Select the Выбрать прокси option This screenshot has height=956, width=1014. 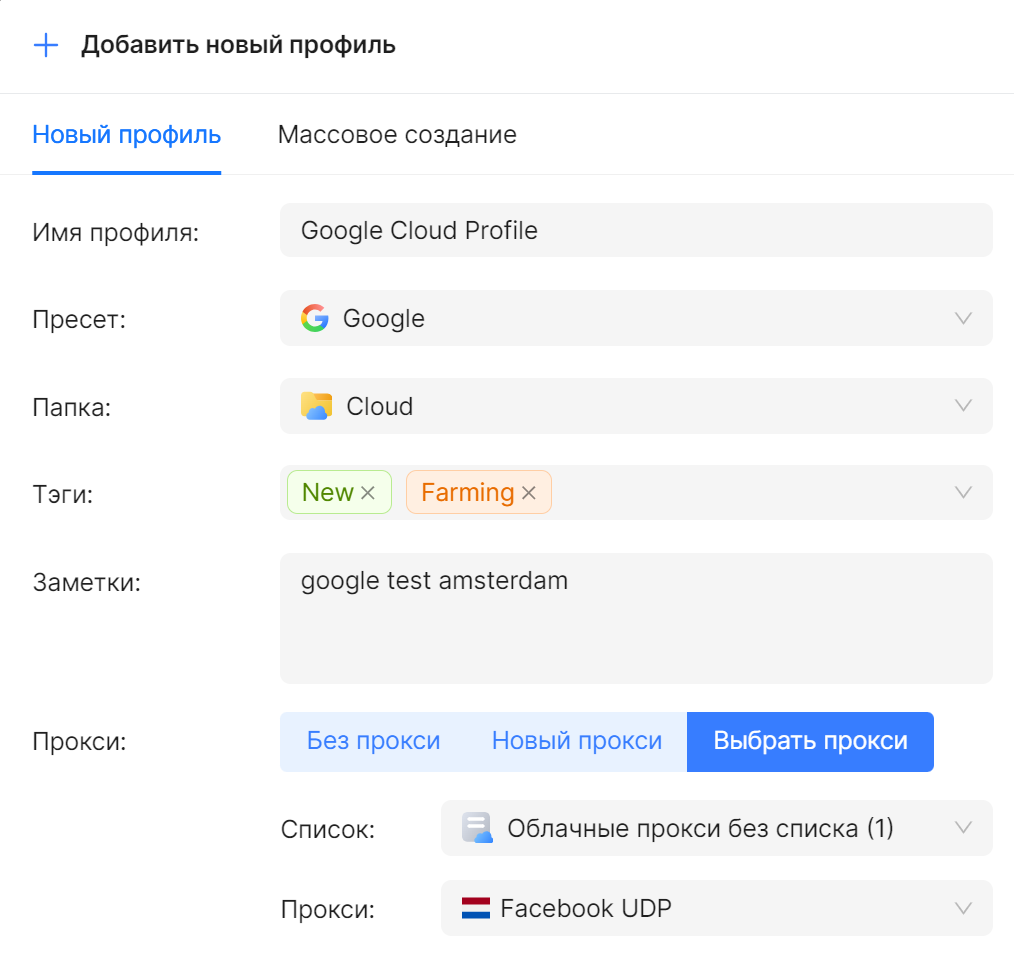tap(810, 741)
